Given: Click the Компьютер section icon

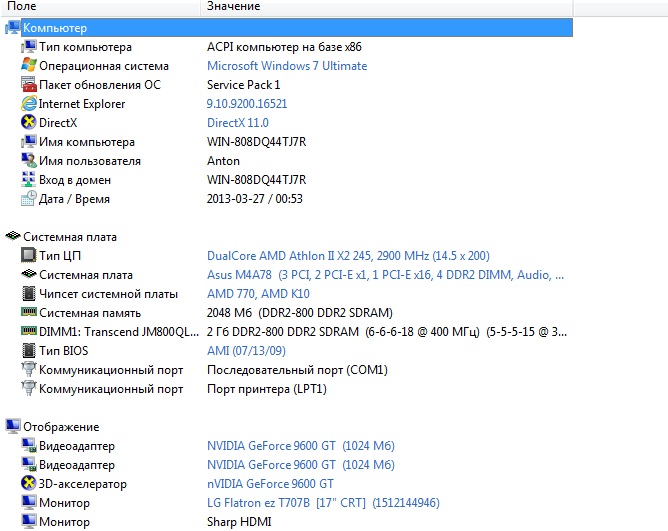Looking at the screenshot, I should click(x=13, y=29).
